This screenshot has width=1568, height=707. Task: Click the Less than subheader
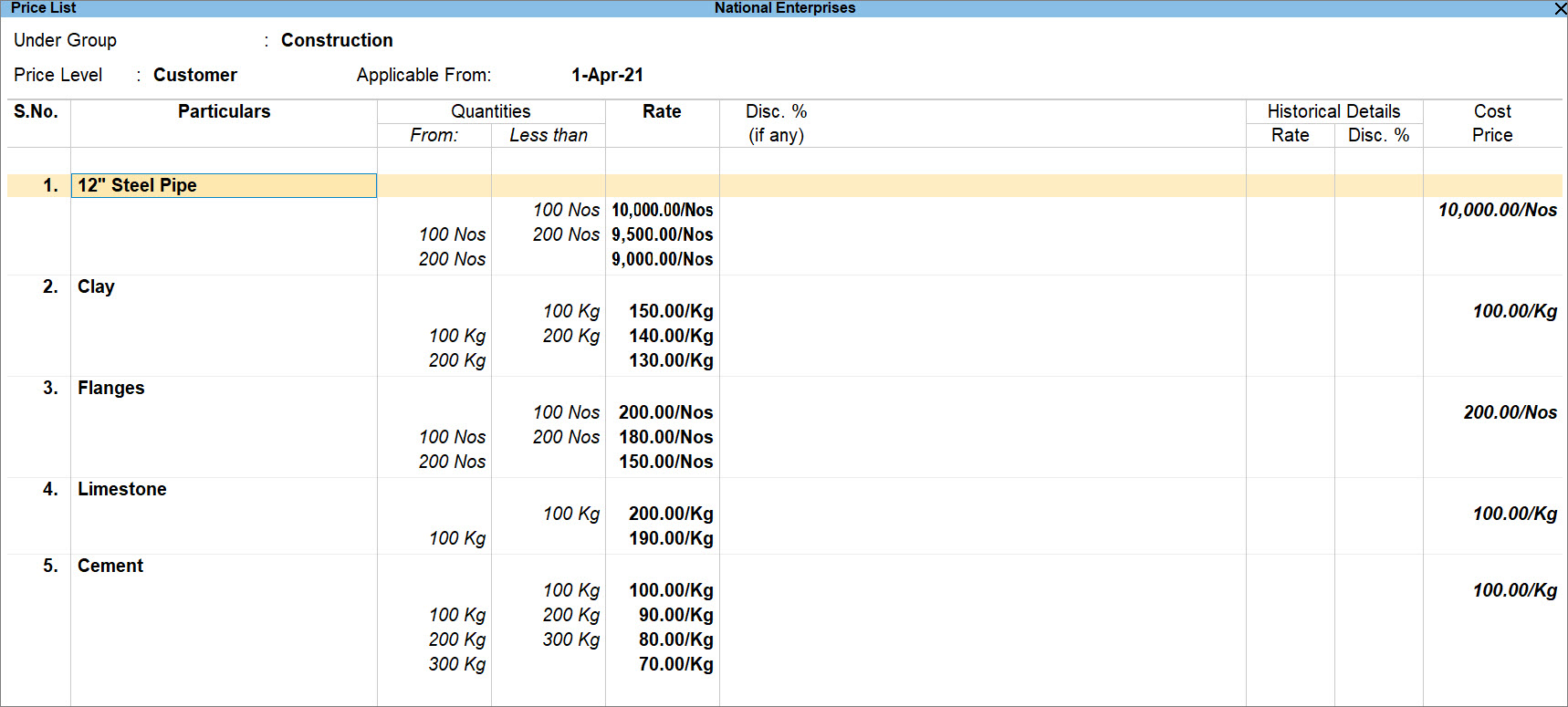click(549, 135)
